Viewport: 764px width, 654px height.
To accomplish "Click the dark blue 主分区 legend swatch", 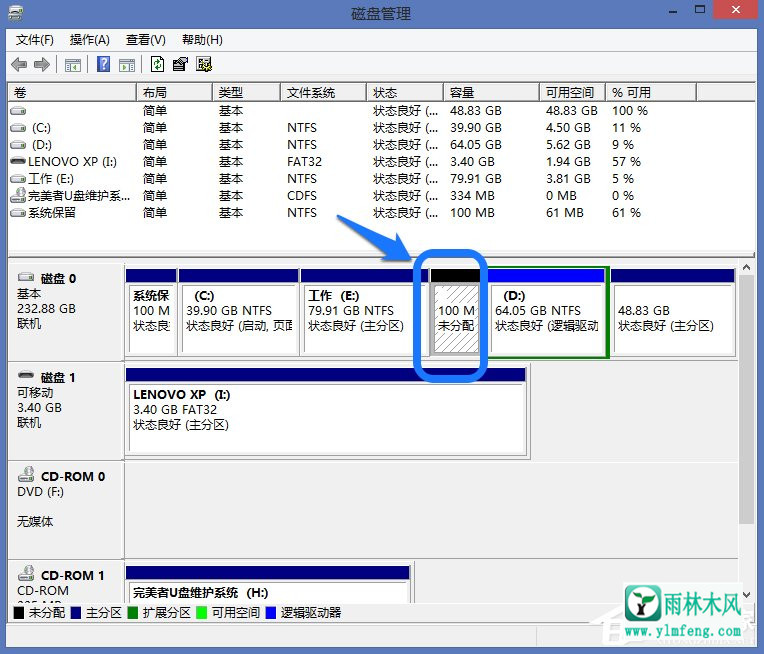I will point(76,613).
